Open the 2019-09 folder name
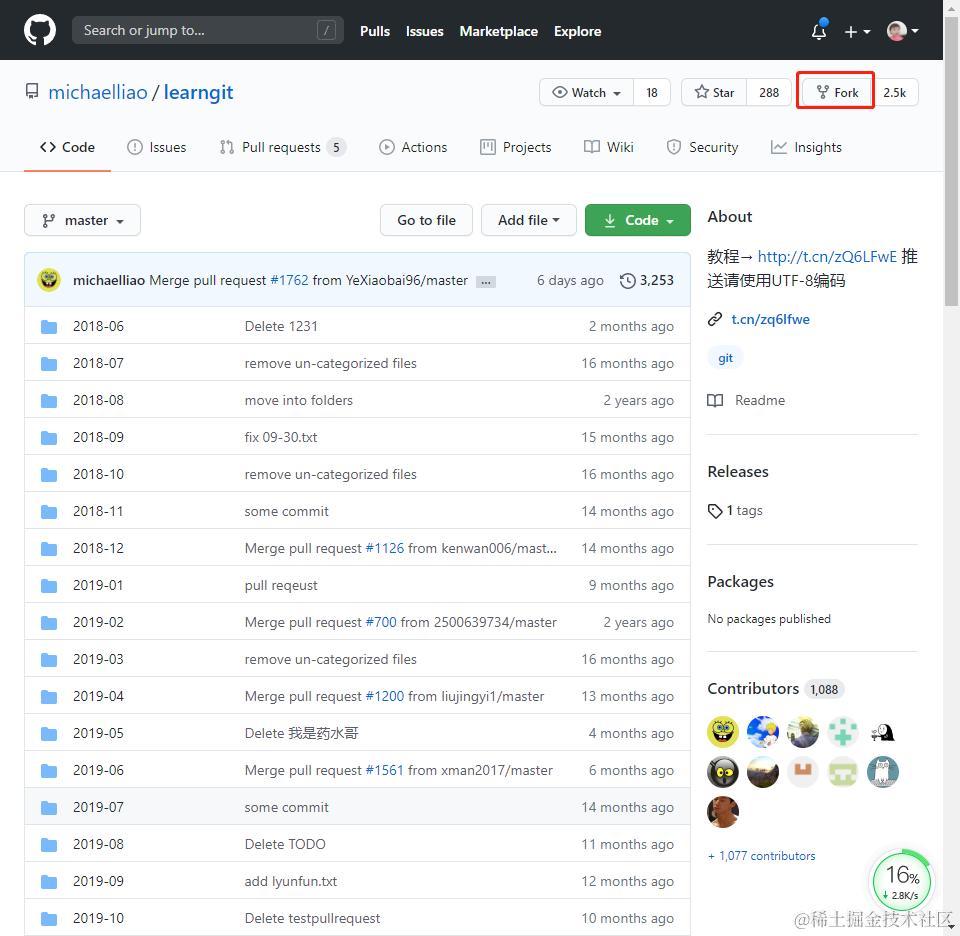The height and width of the screenshot is (936, 960). point(98,882)
